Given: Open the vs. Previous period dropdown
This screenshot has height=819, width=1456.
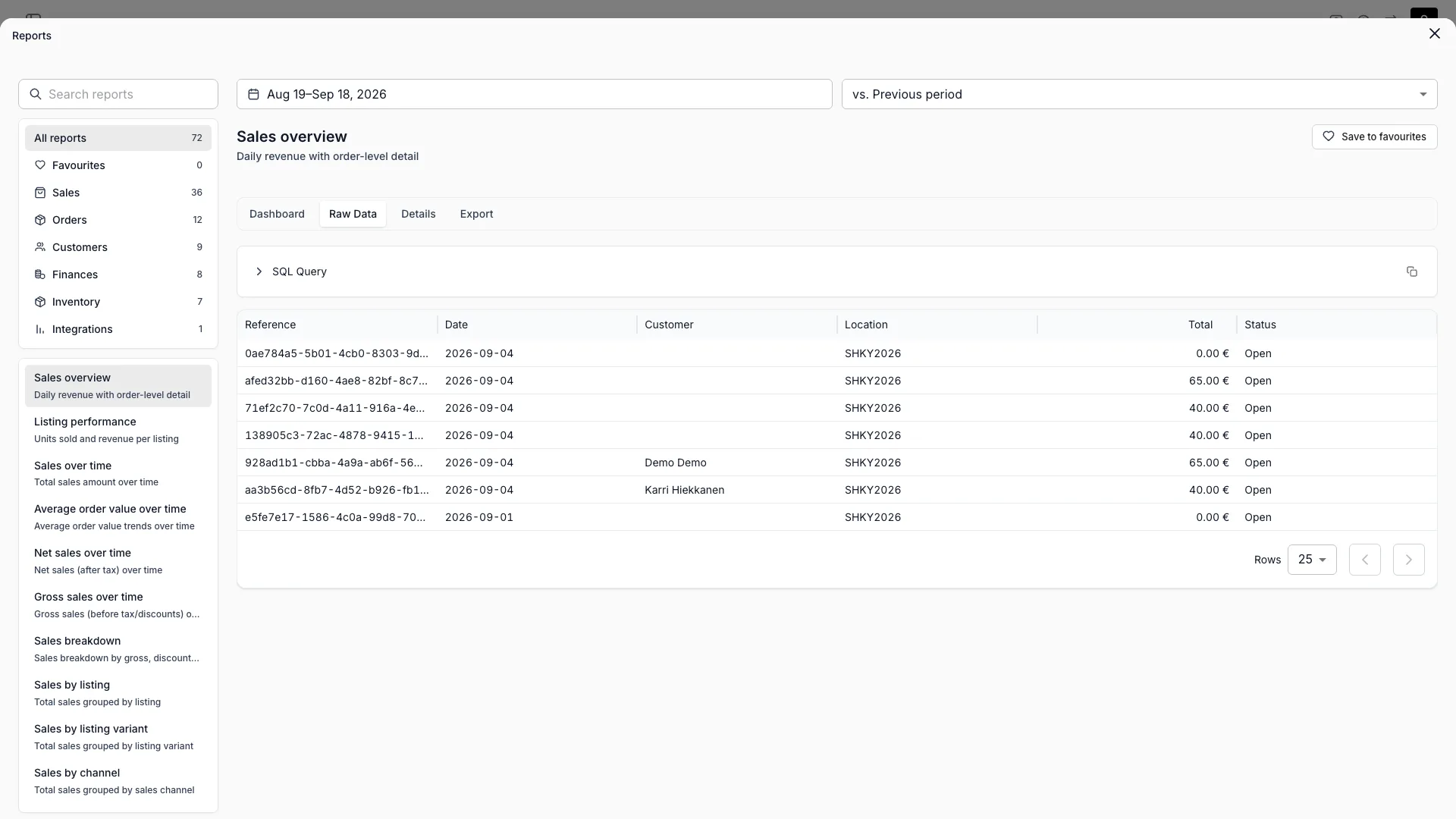Looking at the screenshot, I should point(1139,94).
